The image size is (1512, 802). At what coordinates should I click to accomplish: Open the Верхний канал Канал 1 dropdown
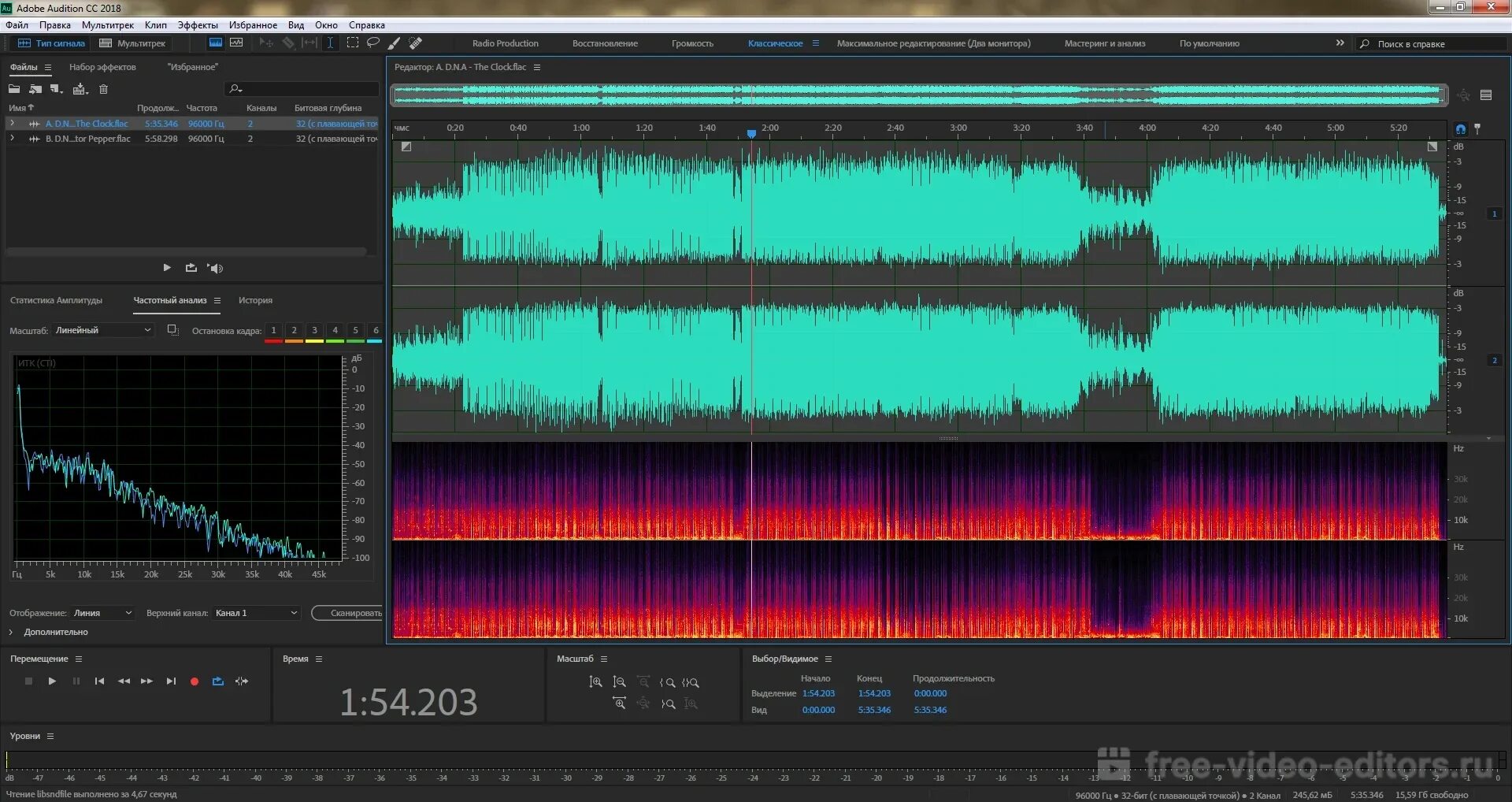(x=257, y=613)
